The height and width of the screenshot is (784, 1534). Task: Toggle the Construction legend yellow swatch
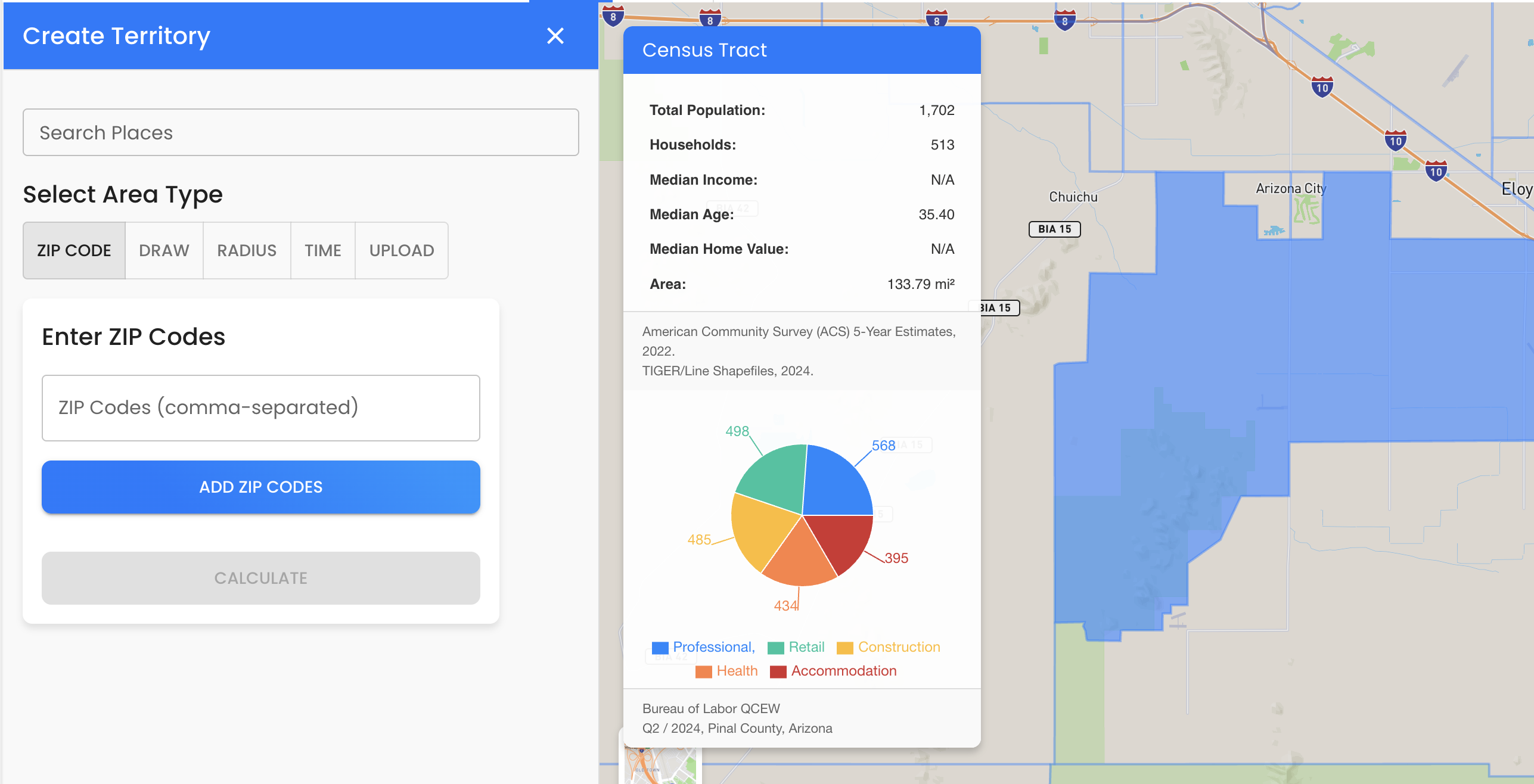coord(844,648)
